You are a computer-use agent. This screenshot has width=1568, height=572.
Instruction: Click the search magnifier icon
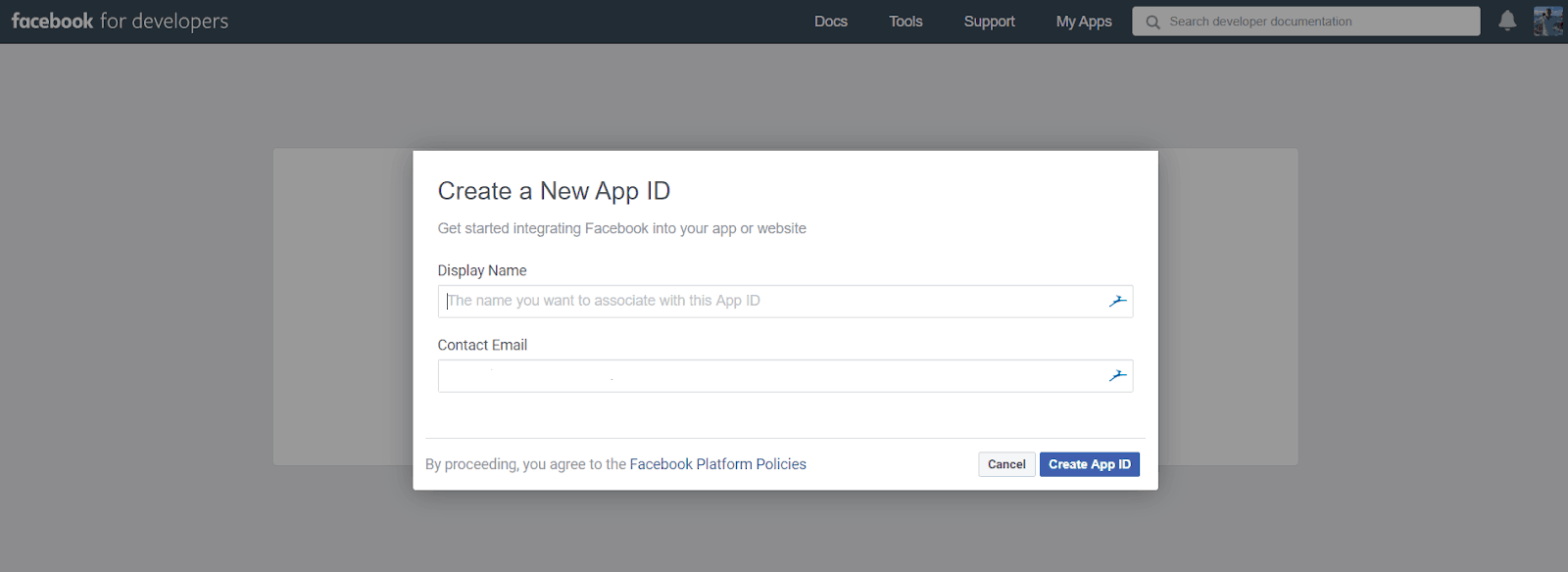(x=1152, y=22)
